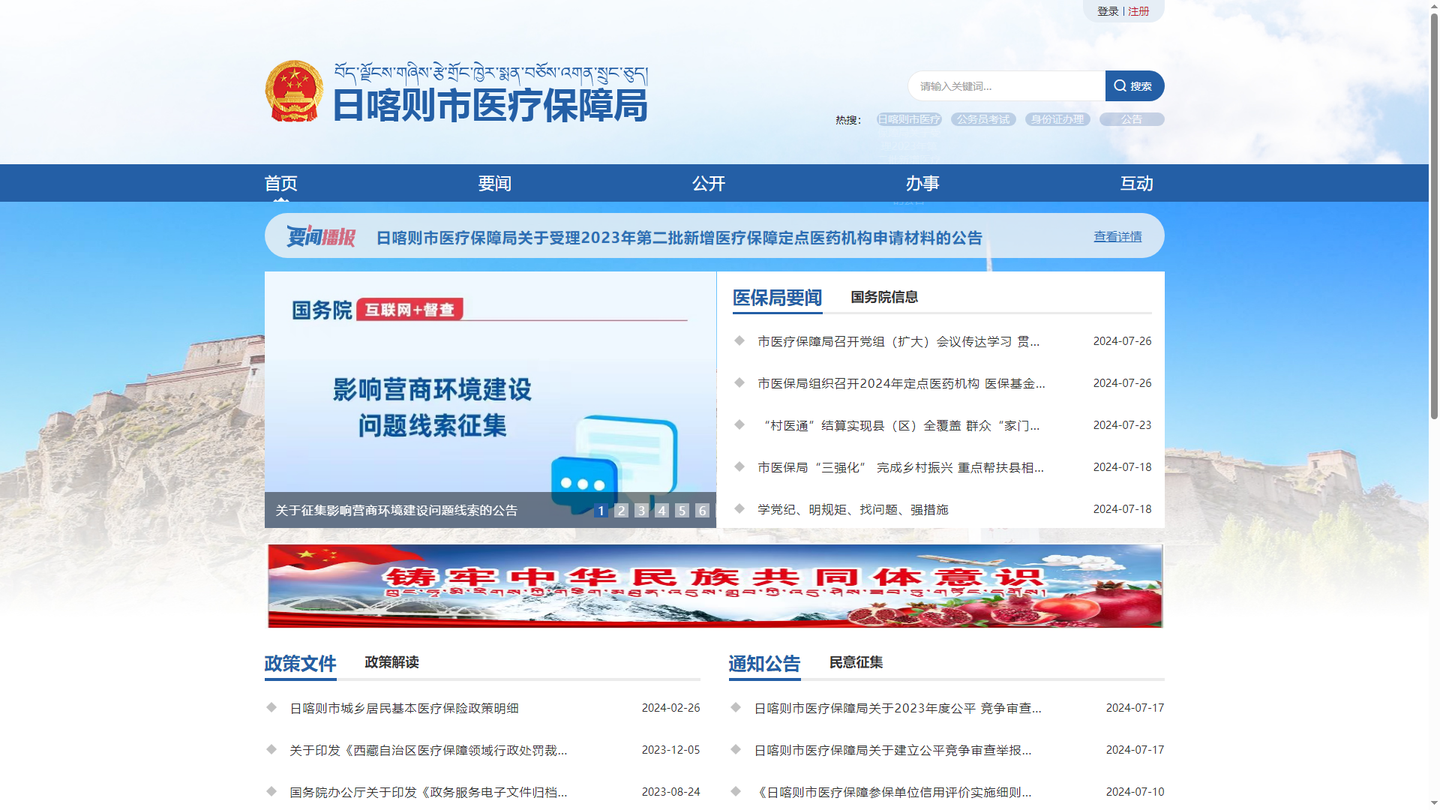Viewport: 1440px width, 810px height.
Task: Select hot search tag 公告
Action: coord(1131,119)
